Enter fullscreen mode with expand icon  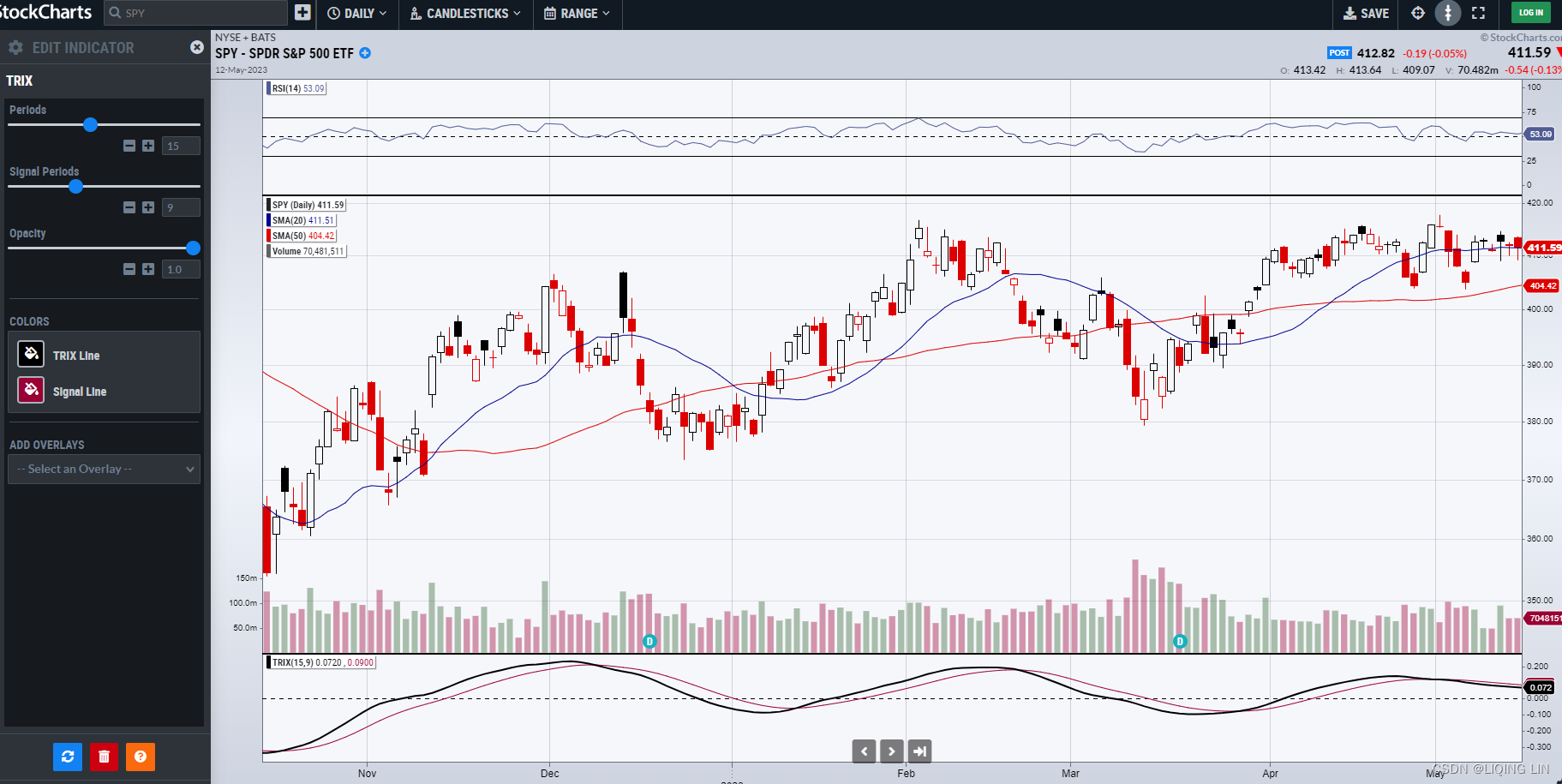click(1478, 13)
